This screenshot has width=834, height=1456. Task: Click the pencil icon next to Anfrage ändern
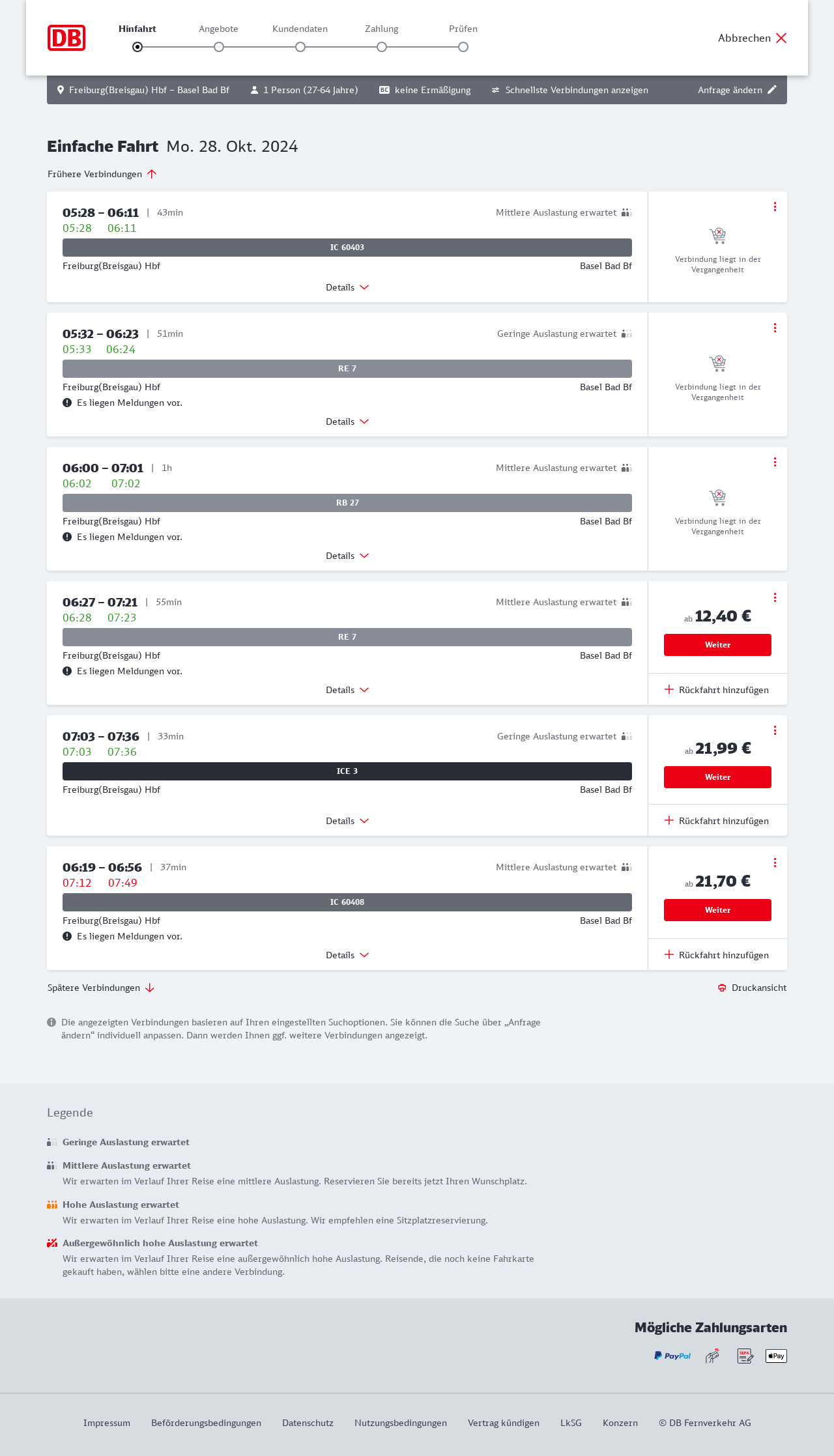tap(772, 90)
